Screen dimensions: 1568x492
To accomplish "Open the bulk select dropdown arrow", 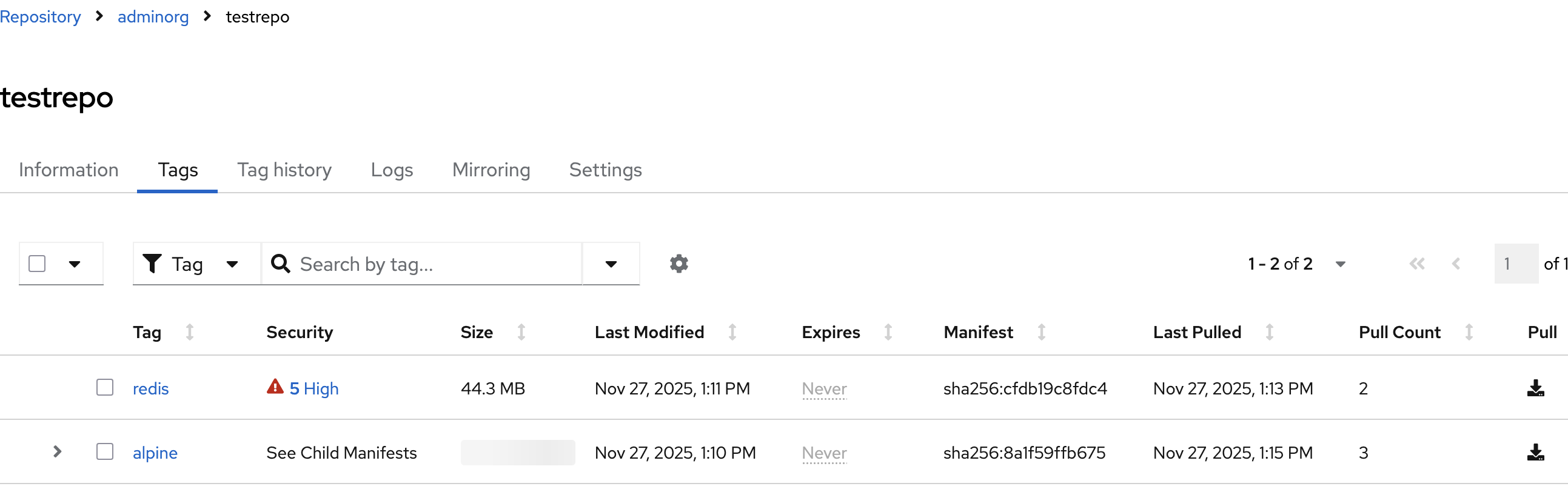I will tap(74, 264).
